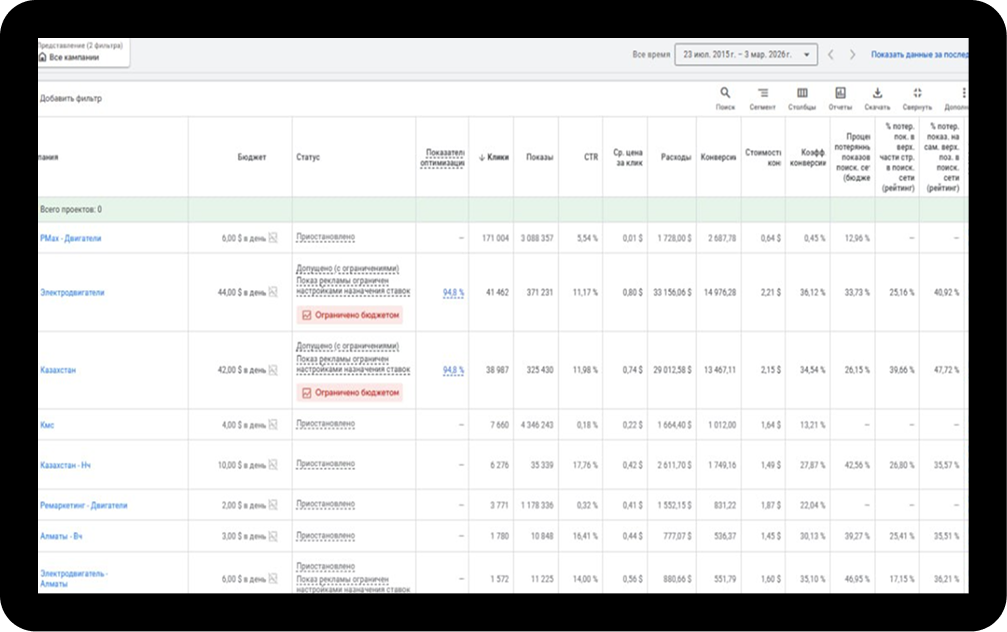Open the Поиск search icon in table toolbar
The width and height of the screenshot is (1007, 632).
tap(725, 93)
